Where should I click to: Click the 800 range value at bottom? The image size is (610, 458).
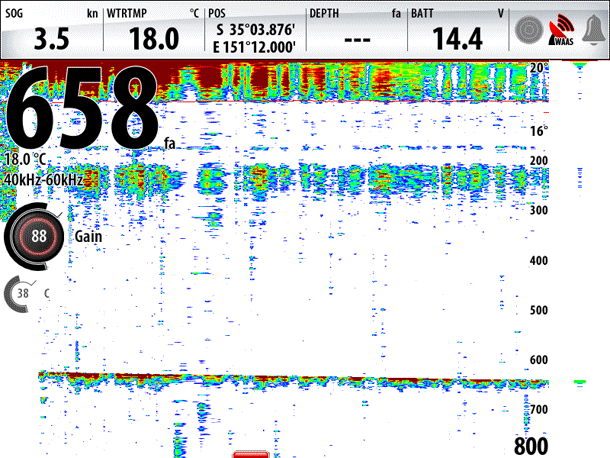click(x=531, y=445)
